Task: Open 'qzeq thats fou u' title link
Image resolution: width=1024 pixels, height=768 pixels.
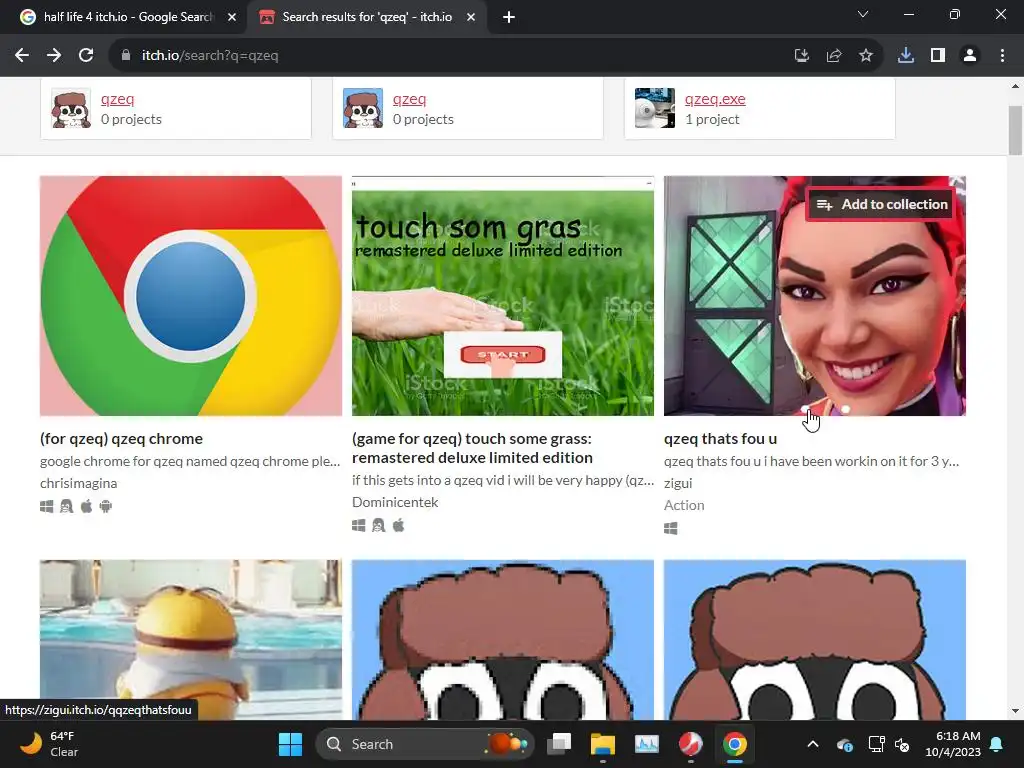Action: pyautogui.click(x=720, y=439)
